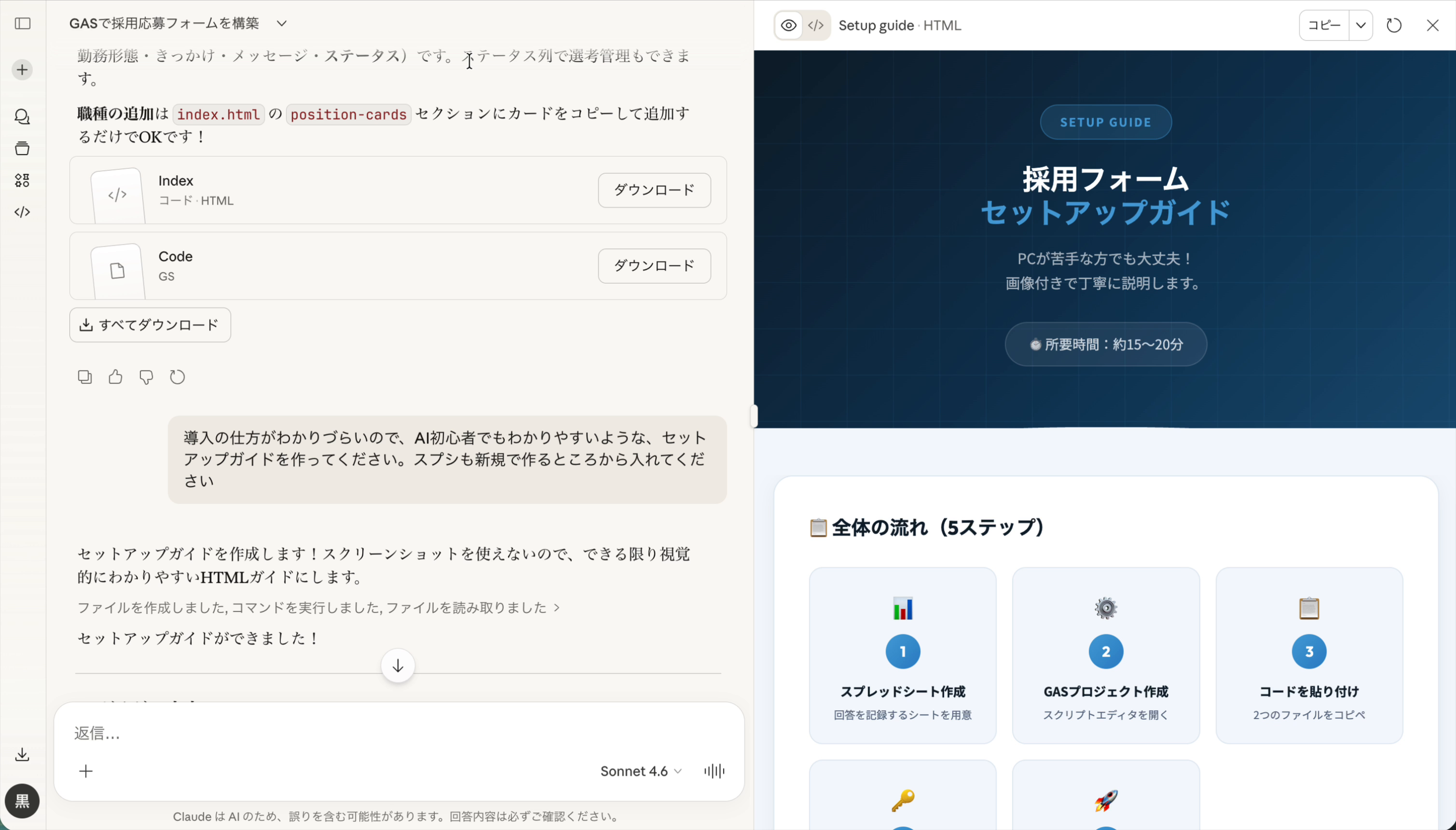1456x830 pixels.
Task: Refresh the Setup guide artifact preview
Action: [x=1394, y=25]
